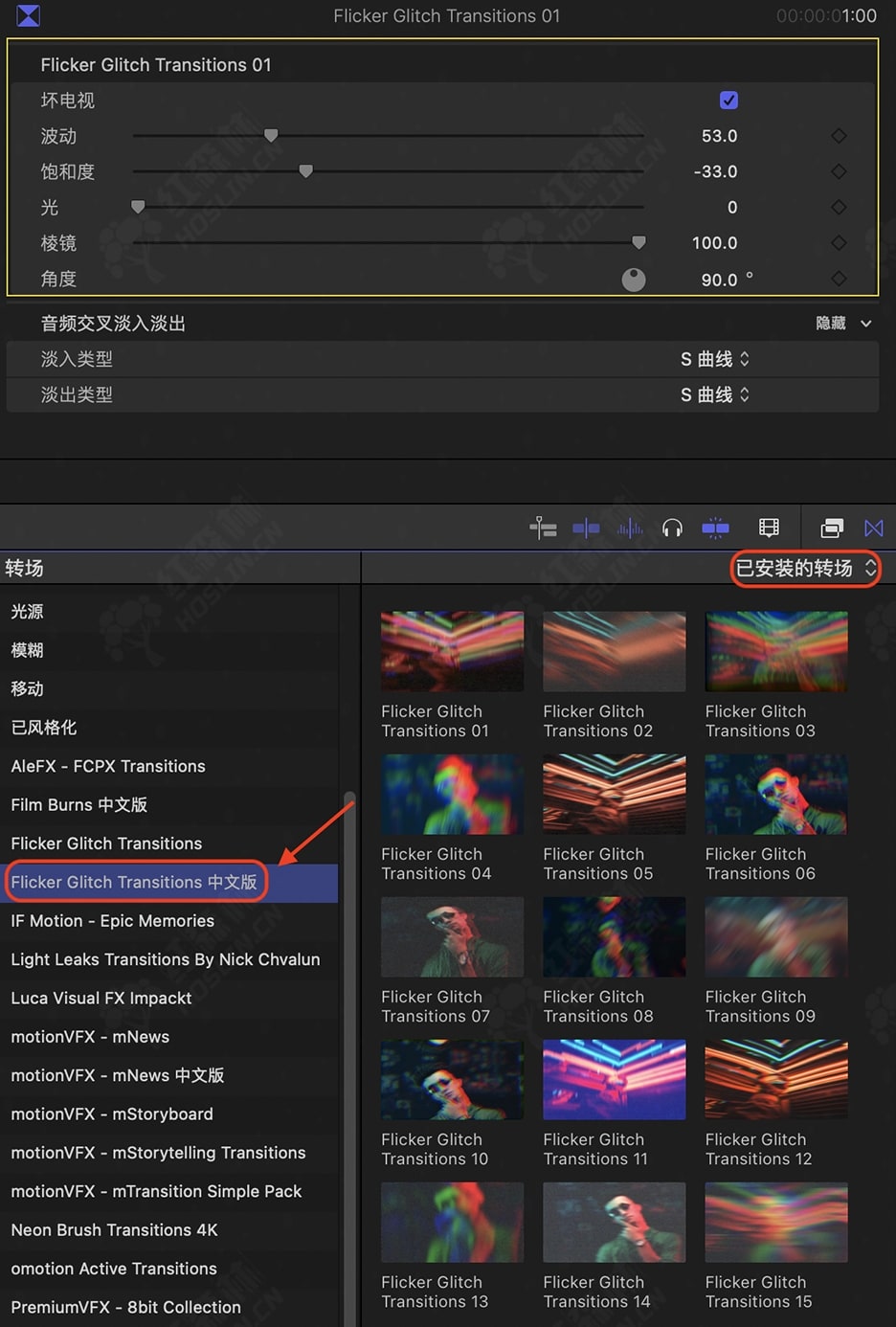Viewport: 896px width, 1327px height.
Task: Click the 波动 value 53.0
Action: pos(719,136)
